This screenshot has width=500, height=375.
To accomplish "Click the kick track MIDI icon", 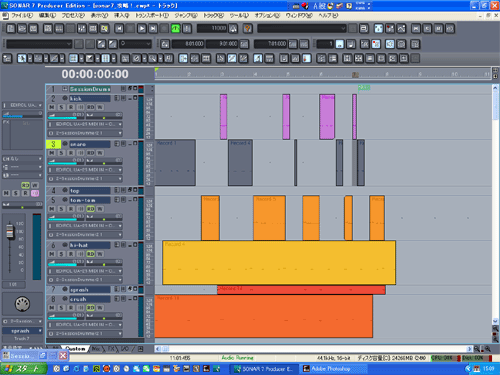I will coord(65,98).
